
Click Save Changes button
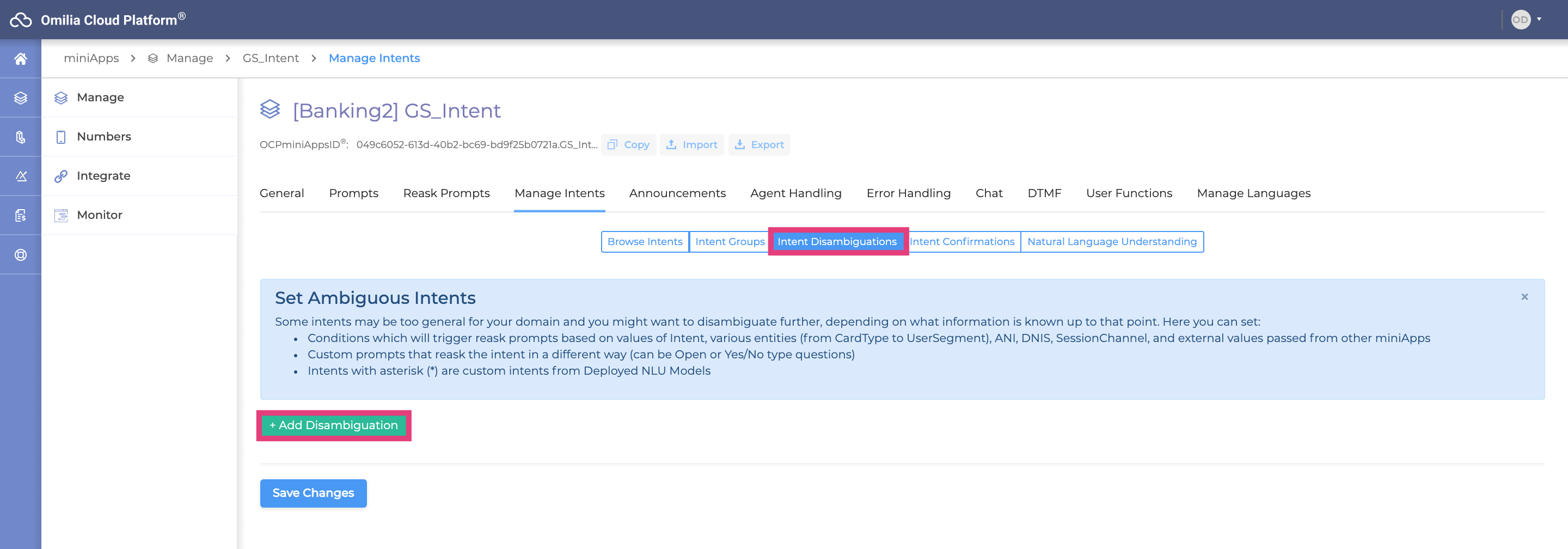313,493
